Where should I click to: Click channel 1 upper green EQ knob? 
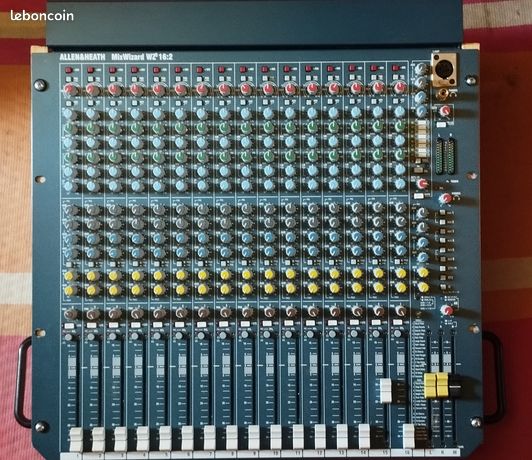(69, 129)
